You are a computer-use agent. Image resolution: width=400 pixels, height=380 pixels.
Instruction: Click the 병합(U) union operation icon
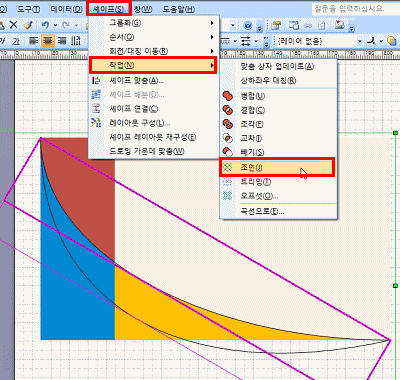click(228, 96)
